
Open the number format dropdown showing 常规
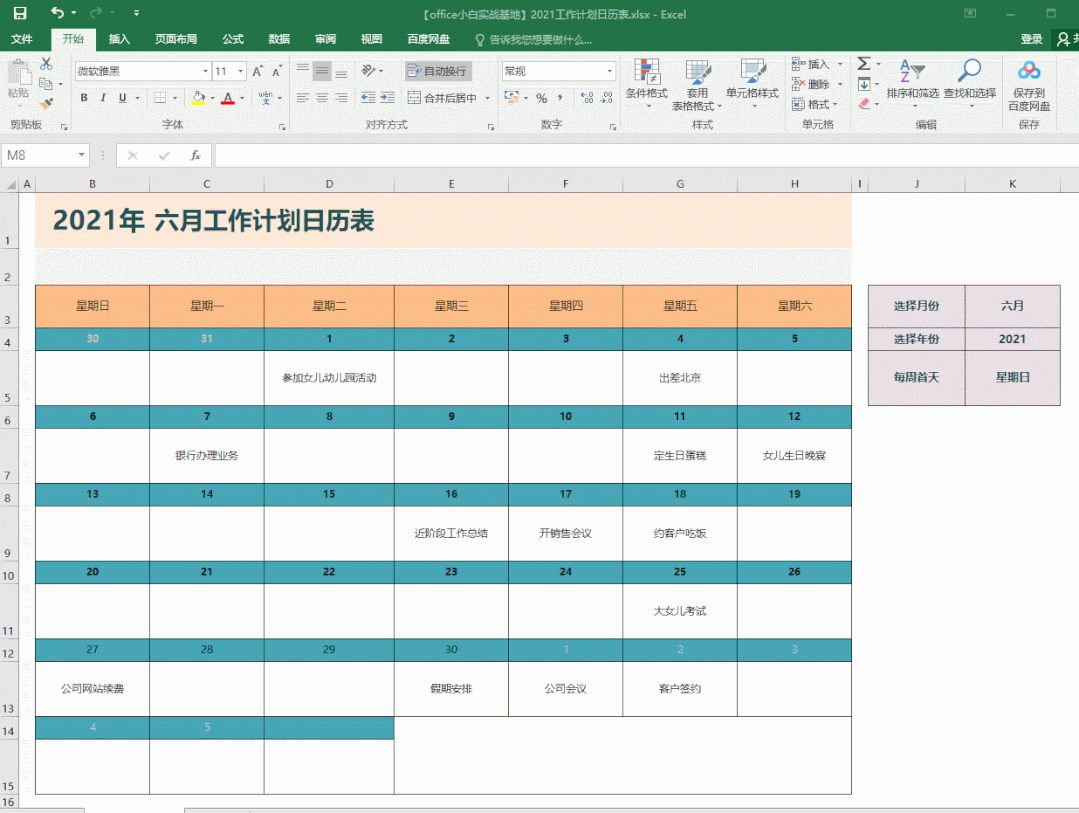pyautogui.click(x=558, y=70)
